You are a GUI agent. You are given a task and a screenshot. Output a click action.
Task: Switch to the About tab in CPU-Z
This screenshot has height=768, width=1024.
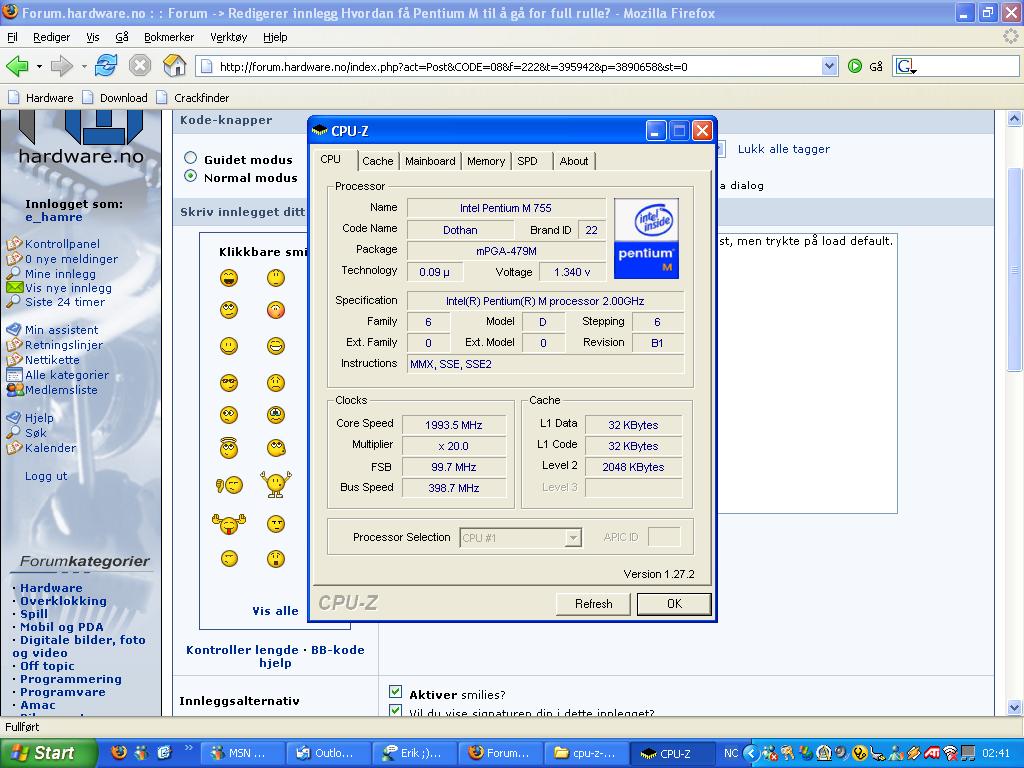point(573,161)
